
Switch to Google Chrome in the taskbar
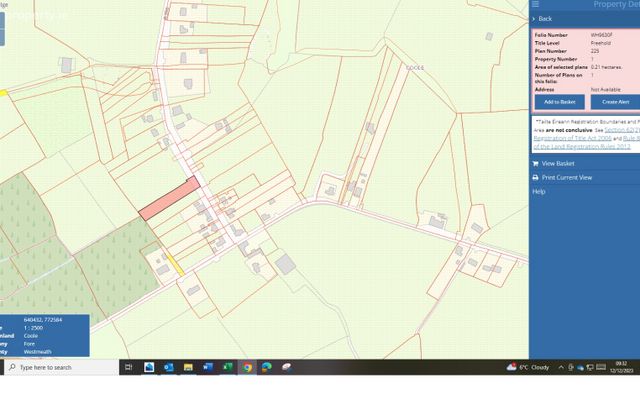pos(247,367)
